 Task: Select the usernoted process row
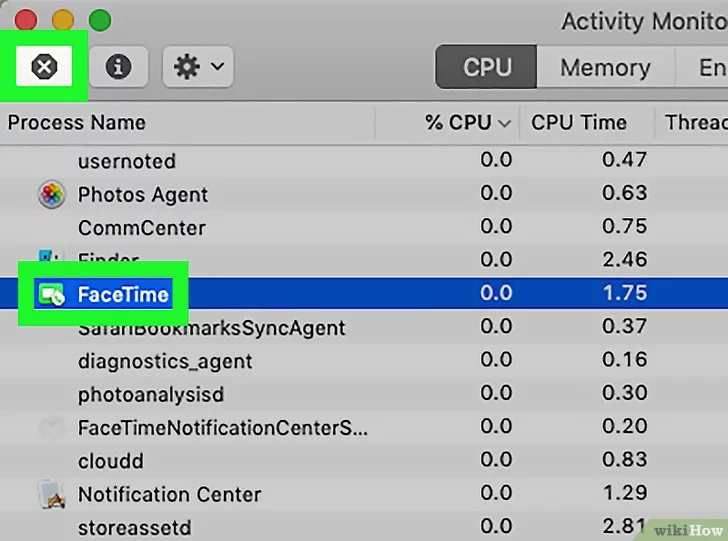[x=364, y=161]
